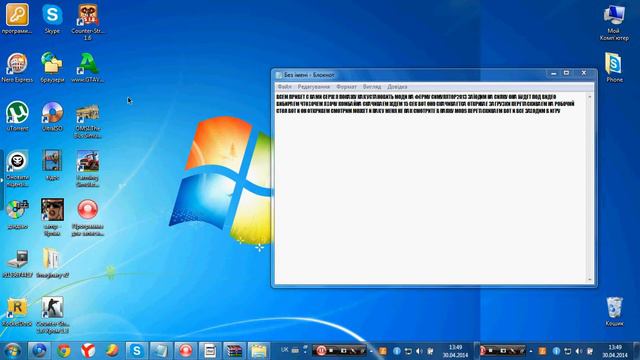This screenshot has height=360, width=640.
Task: Open the Phone Skype file icon
Action: (614, 68)
